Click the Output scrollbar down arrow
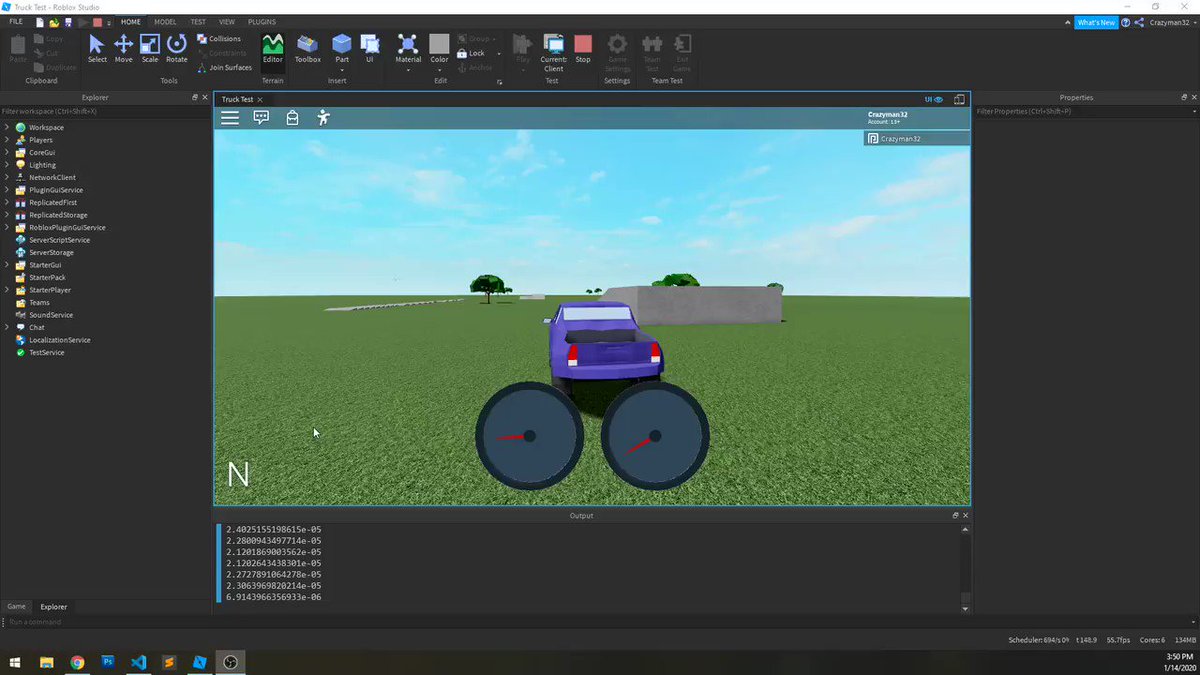 coord(965,608)
